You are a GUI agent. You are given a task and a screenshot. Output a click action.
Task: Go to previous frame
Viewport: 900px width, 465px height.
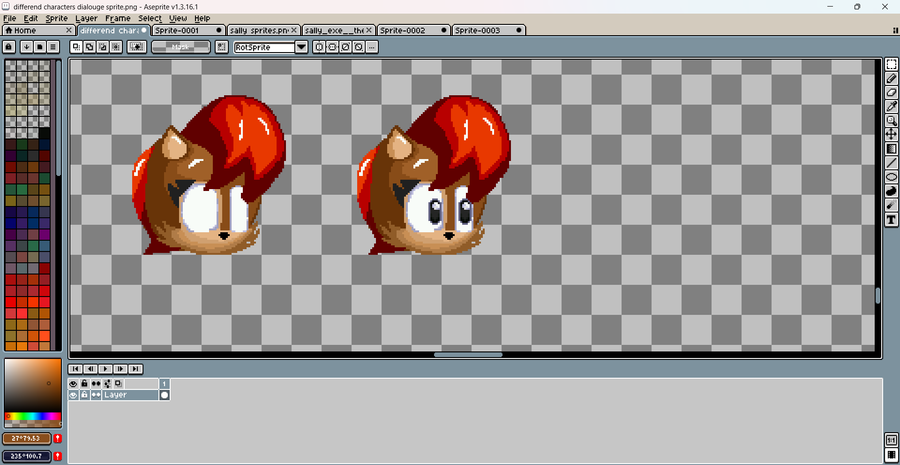coord(90,369)
